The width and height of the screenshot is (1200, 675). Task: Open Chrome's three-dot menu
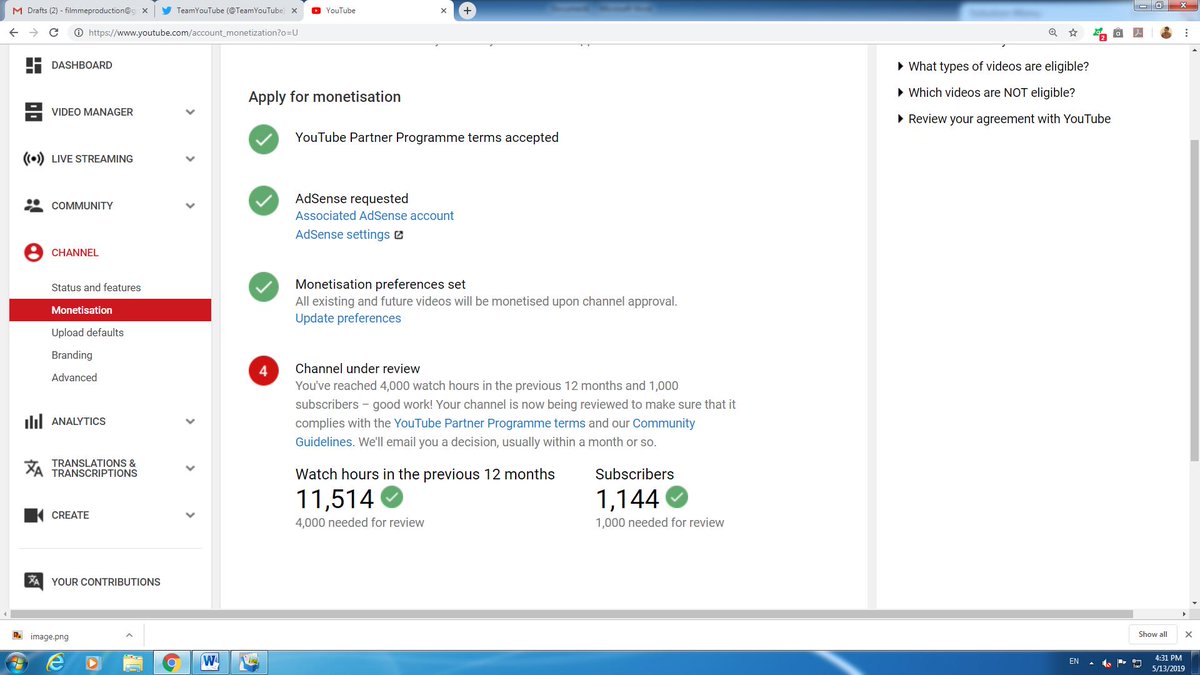1187,32
